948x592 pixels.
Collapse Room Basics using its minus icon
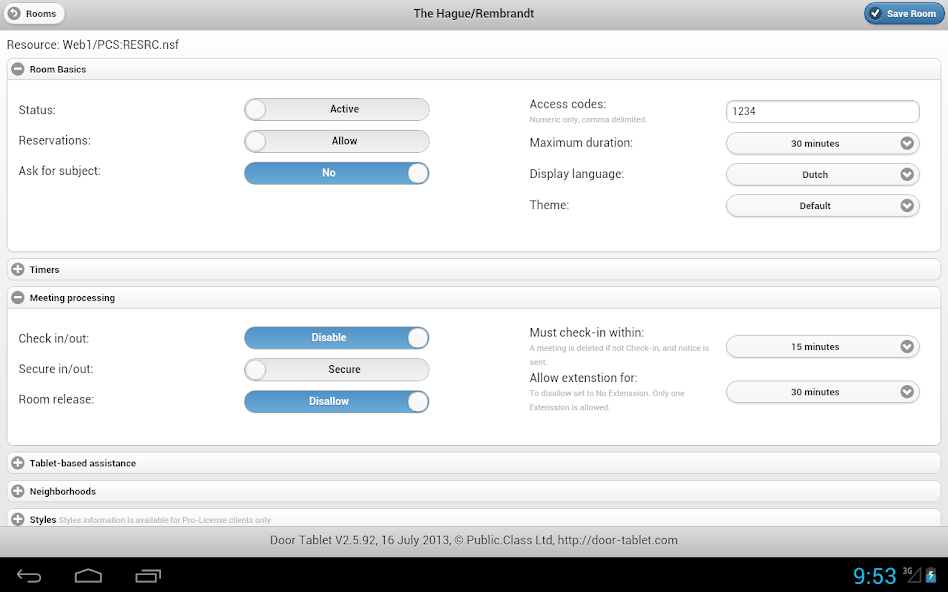[x=18, y=69]
